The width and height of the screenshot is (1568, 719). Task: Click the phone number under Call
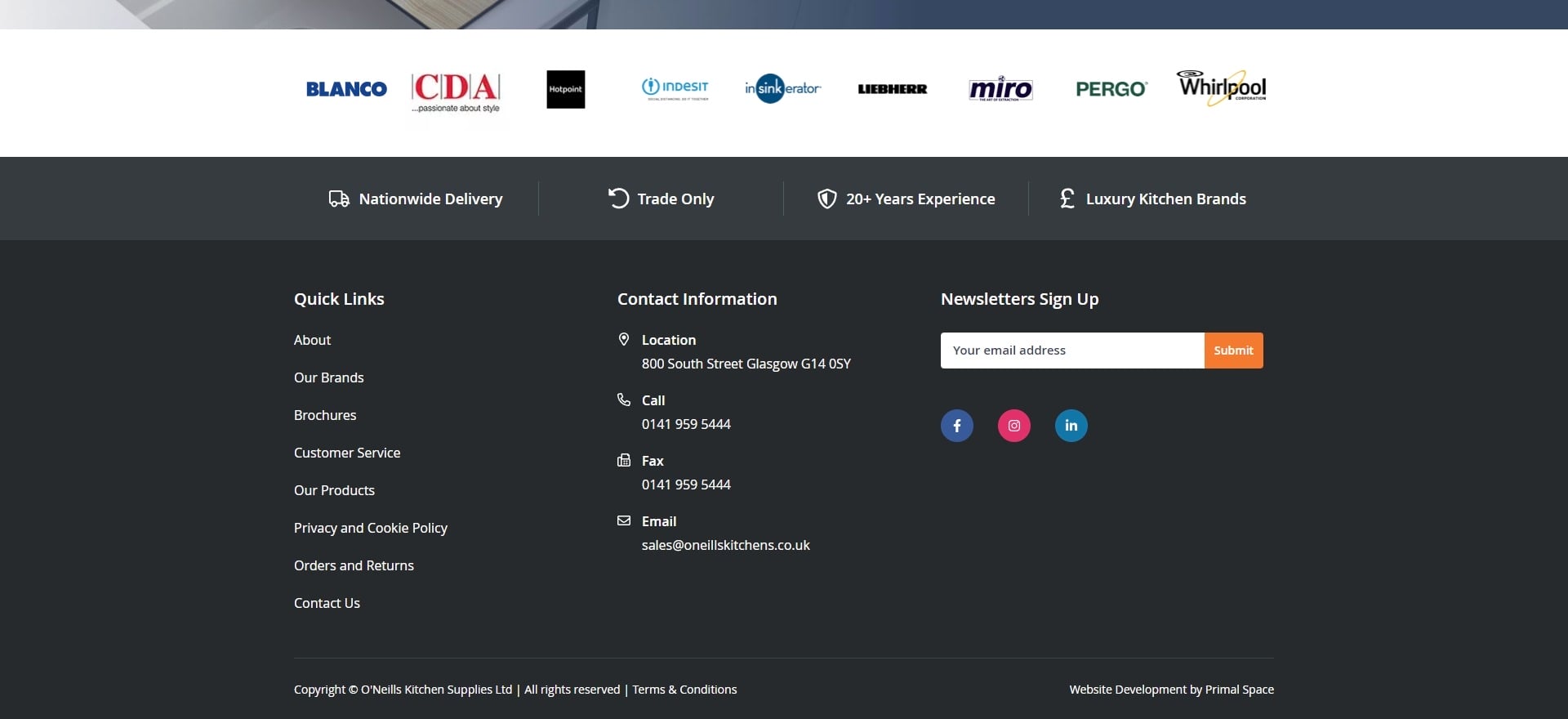tap(686, 424)
